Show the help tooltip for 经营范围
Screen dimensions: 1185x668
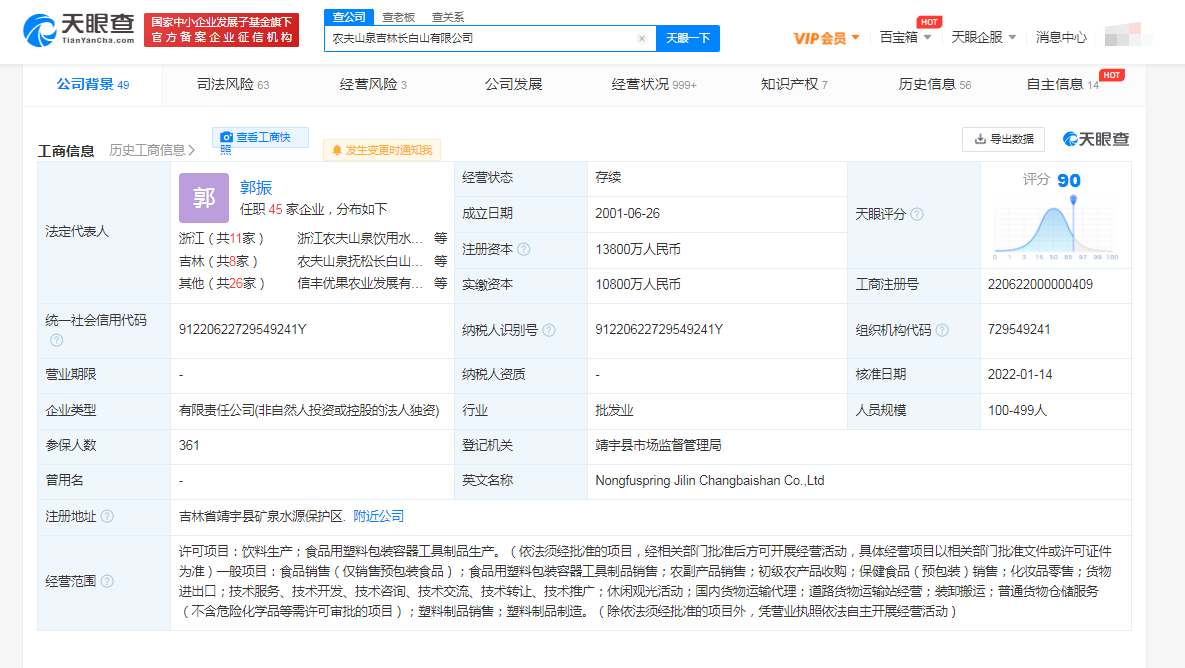coord(107,582)
